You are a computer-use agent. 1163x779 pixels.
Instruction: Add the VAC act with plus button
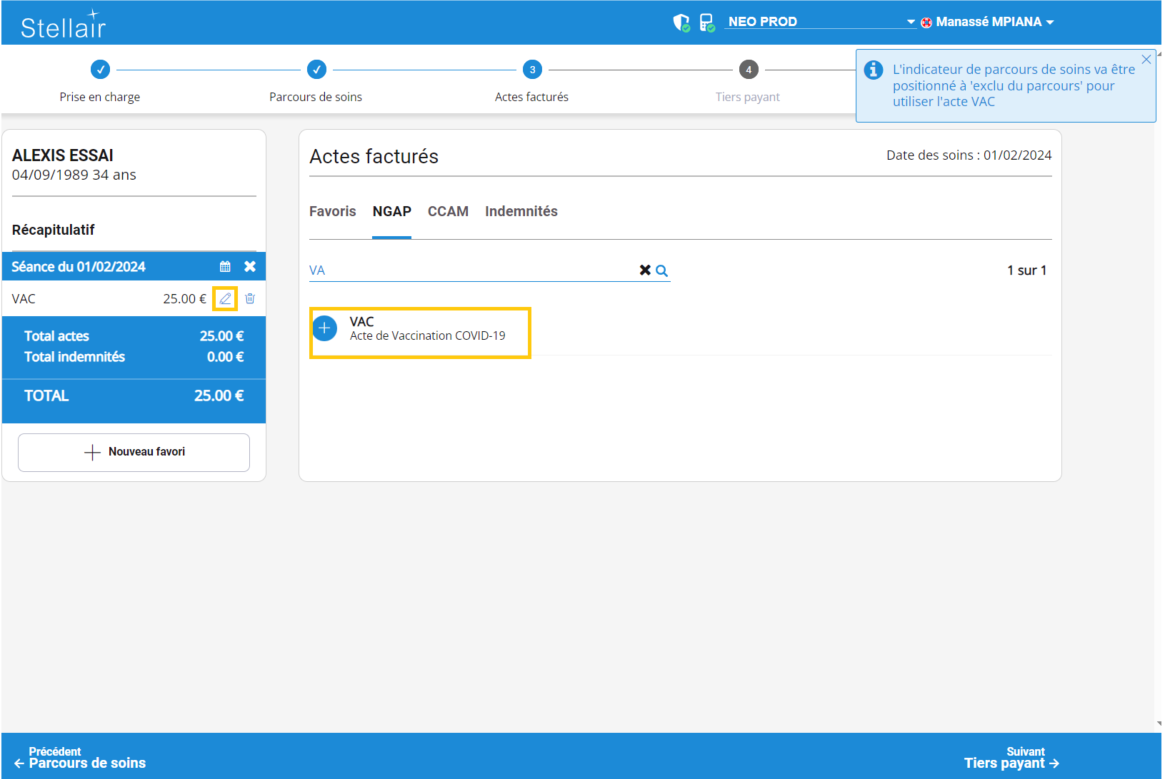click(x=324, y=328)
